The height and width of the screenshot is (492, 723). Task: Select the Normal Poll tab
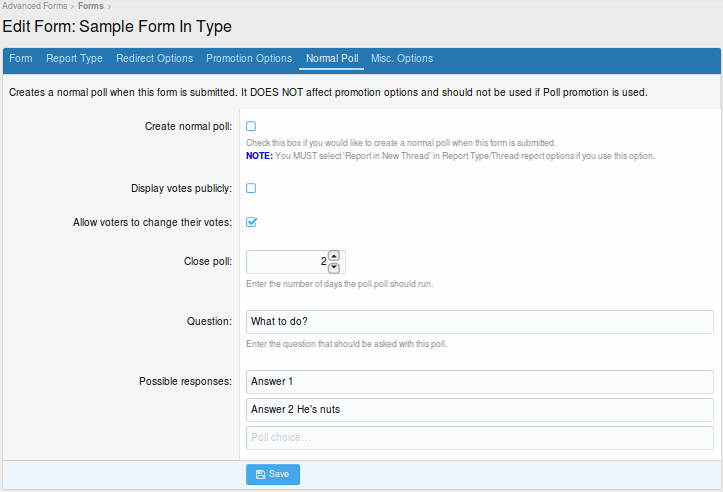pos(332,59)
